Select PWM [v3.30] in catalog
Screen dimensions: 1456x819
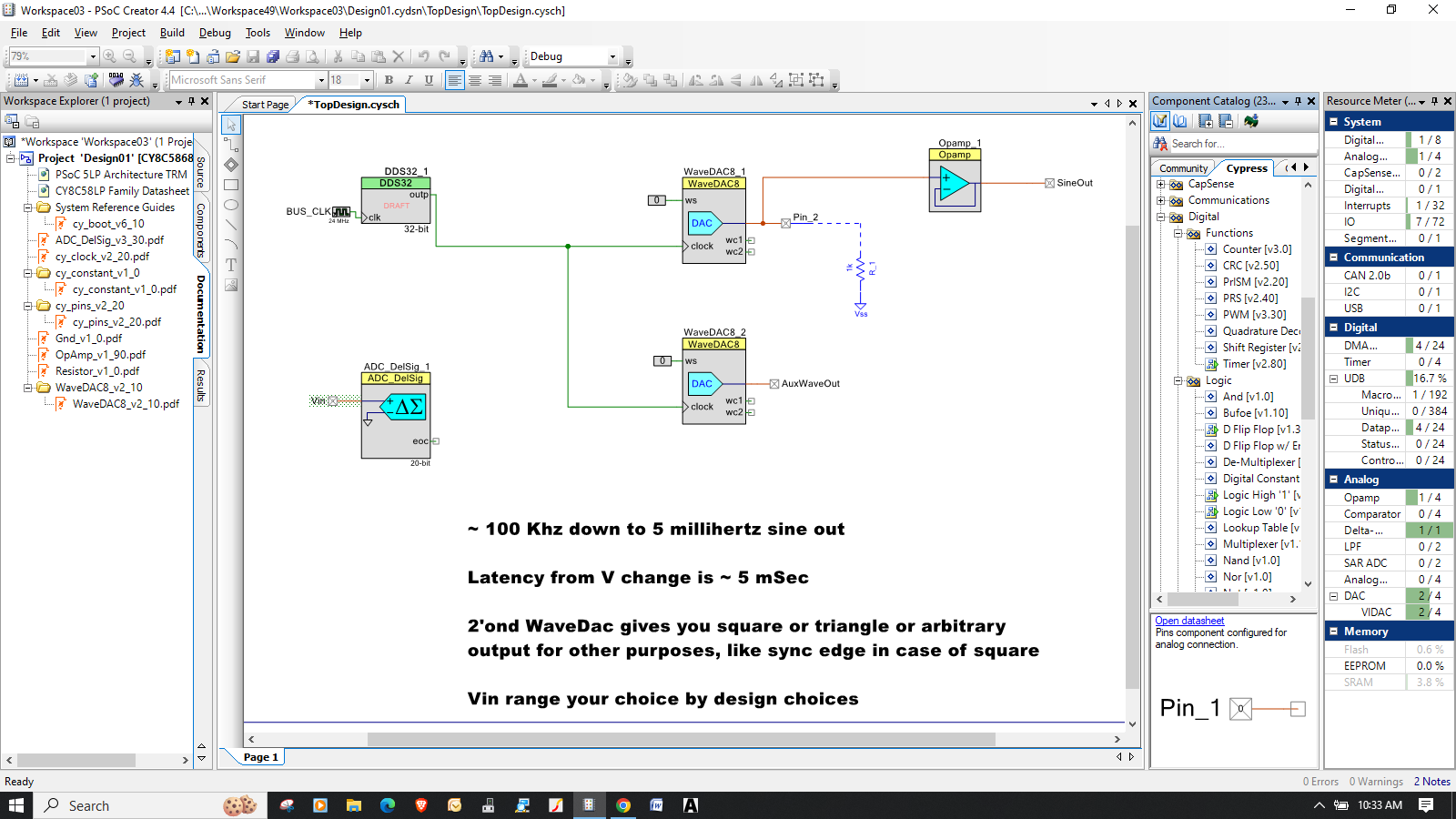click(1254, 315)
